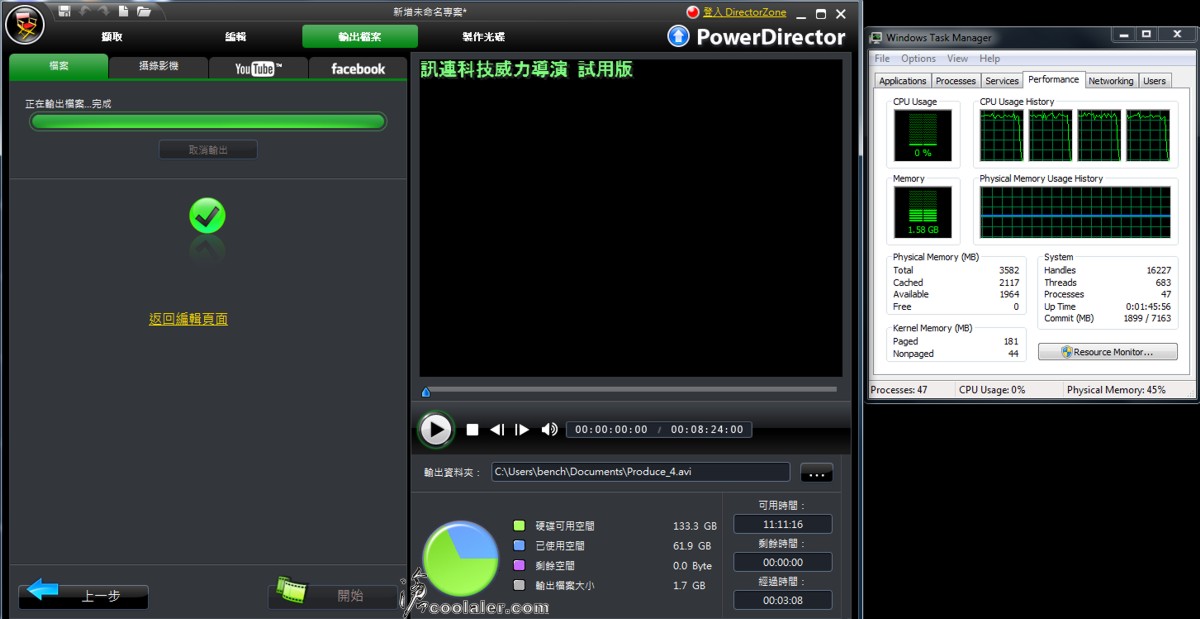Open the 製作光碟 module tab
The image size is (1200, 619).
coord(484,37)
